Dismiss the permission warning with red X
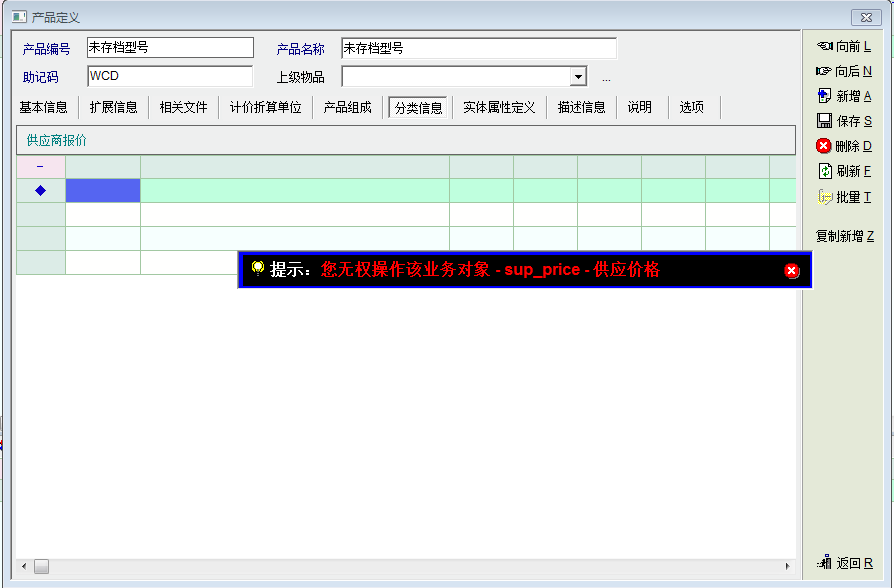Image resolution: width=894 pixels, height=588 pixels. tap(792, 270)
